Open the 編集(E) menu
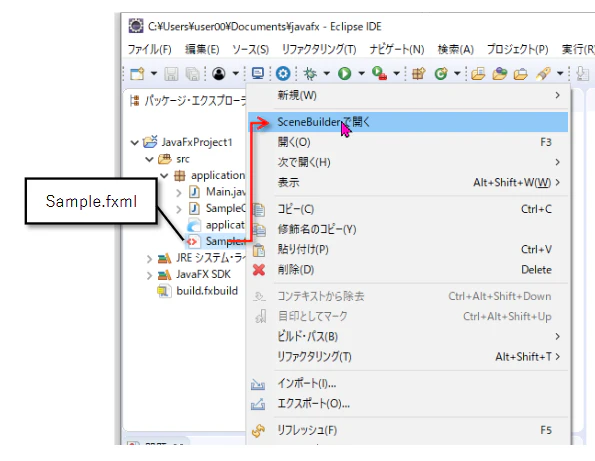The image size is (595, 461). click(x=202, y=49)
